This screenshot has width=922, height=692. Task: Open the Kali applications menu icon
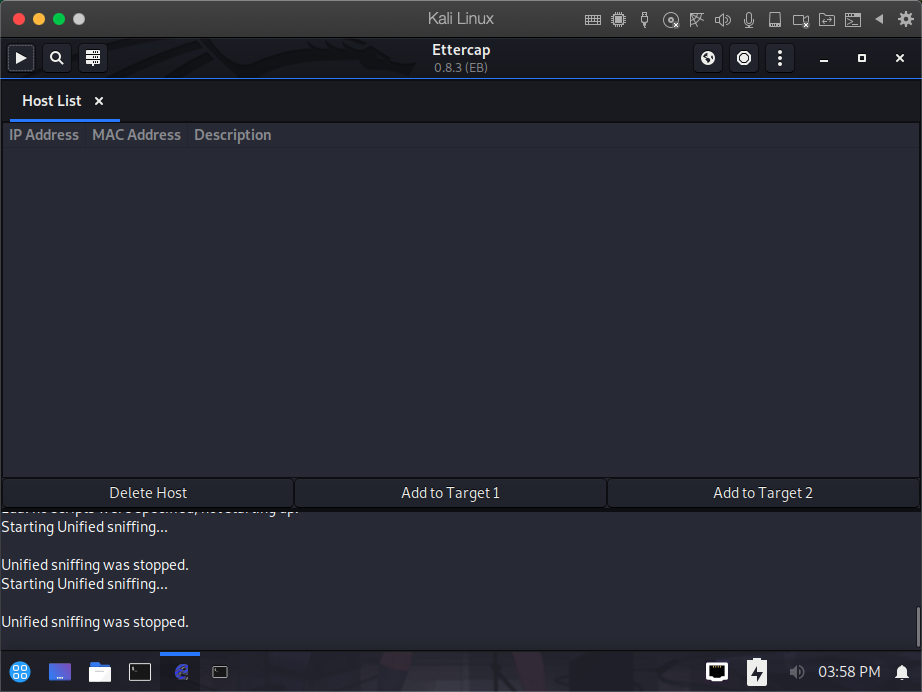point(20,671)
